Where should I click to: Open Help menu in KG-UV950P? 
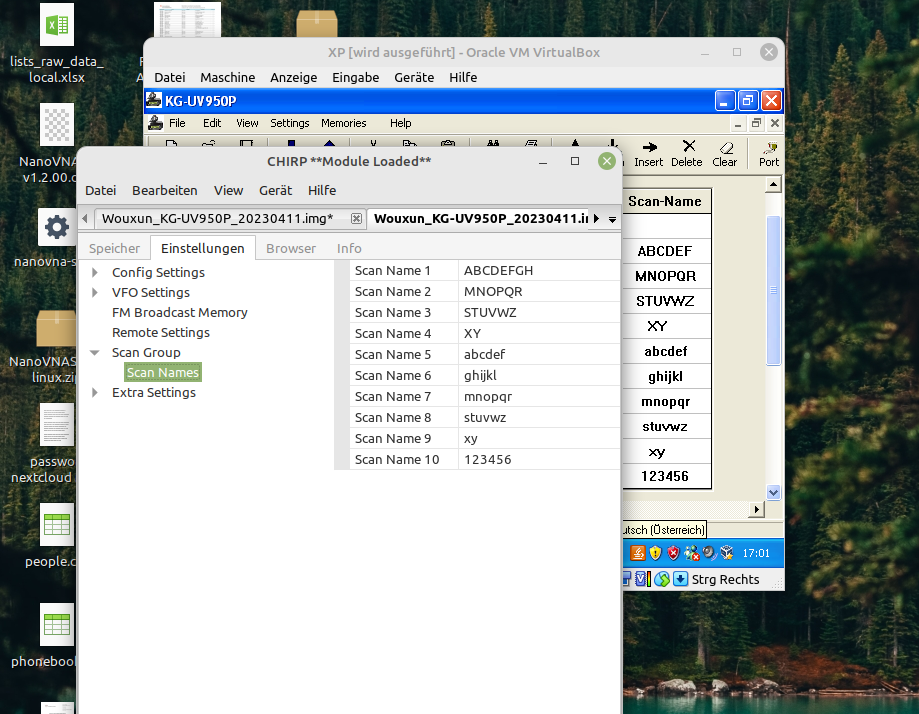tap(401, 123)
